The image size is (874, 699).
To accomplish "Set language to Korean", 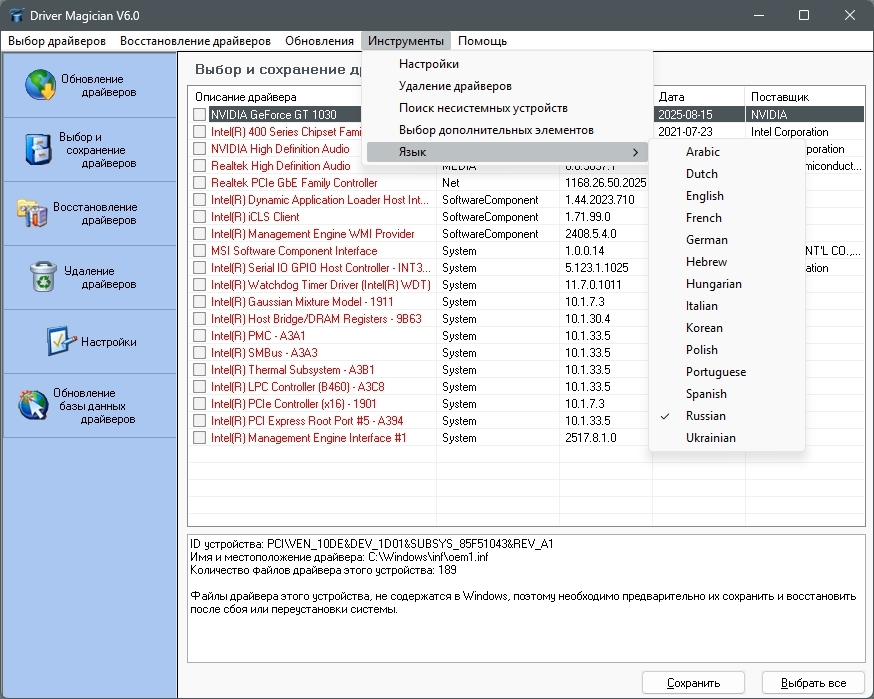I will pos(726,328).
